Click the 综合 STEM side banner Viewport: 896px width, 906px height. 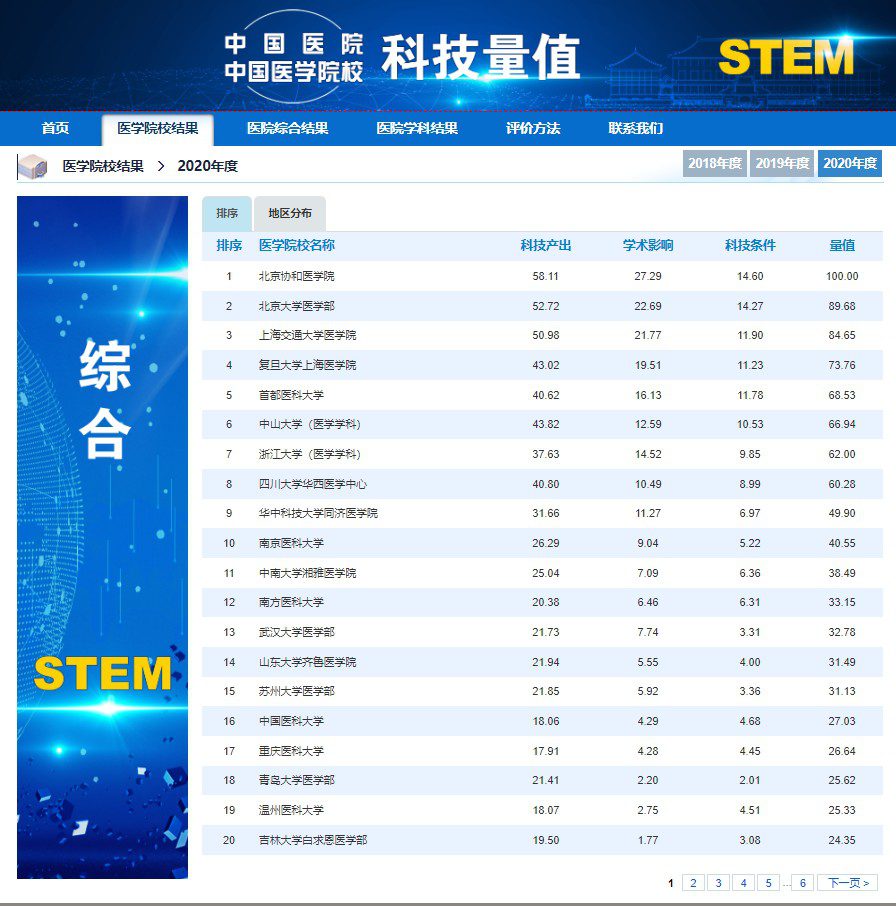102,537
